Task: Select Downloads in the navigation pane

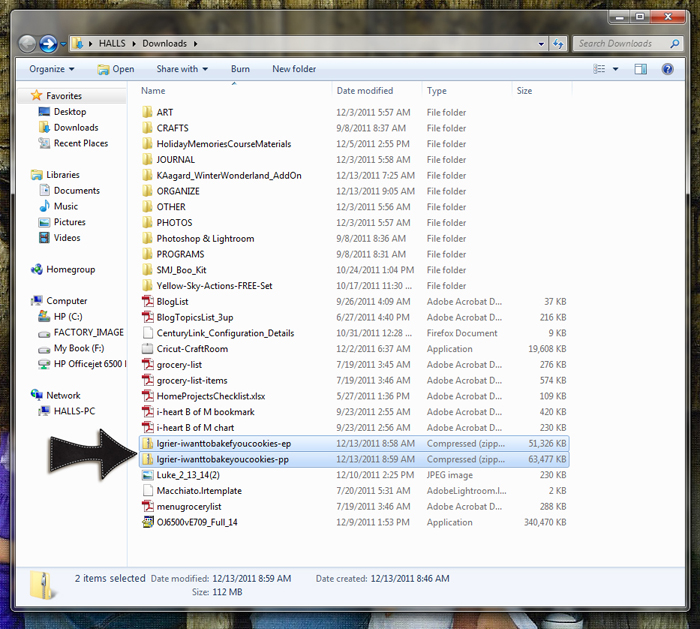Action: point(76,127)
